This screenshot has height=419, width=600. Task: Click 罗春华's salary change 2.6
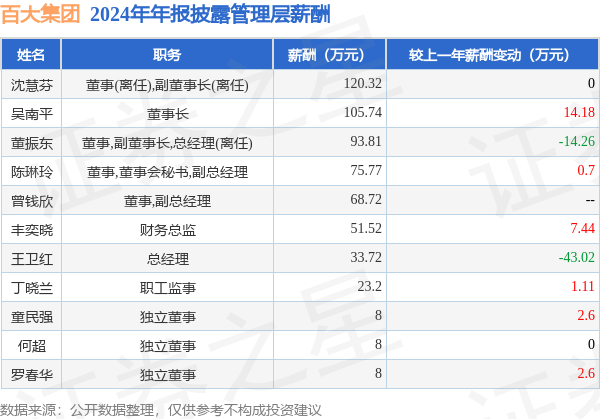586,373
